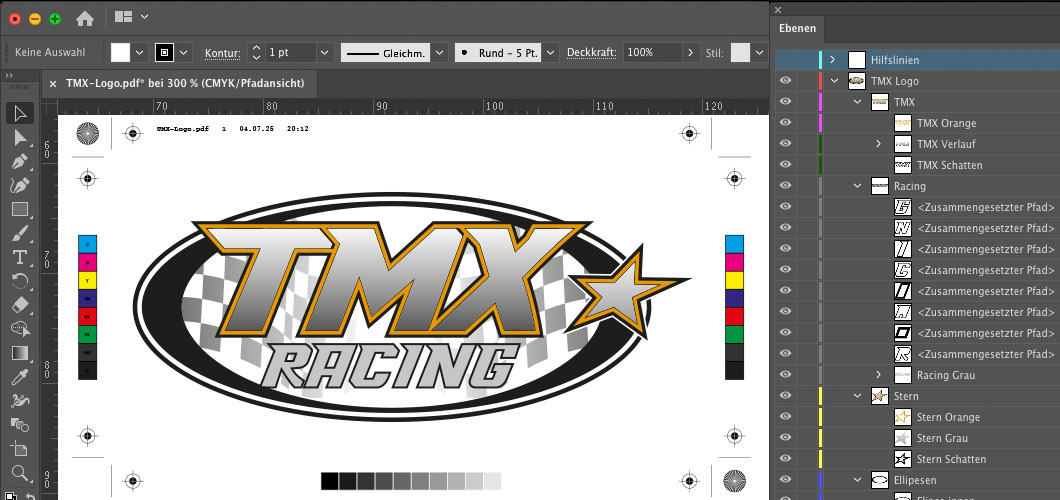Select the Direct Selection tool
This screenshot has height=500, width=1060.
[19, 137]
